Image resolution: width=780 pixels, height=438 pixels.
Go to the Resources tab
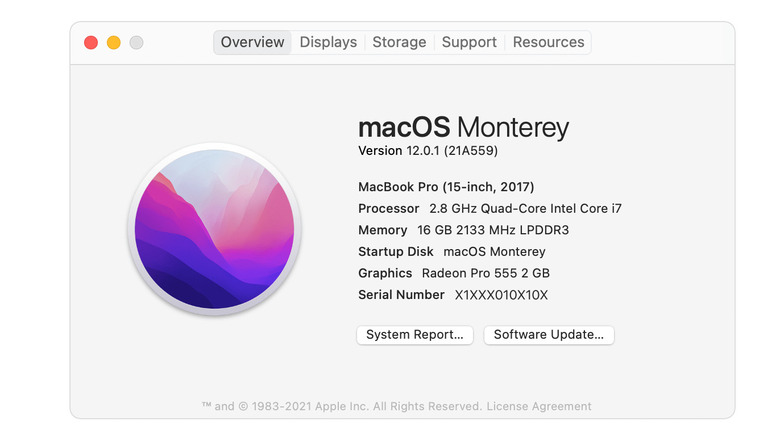(548, 42)
